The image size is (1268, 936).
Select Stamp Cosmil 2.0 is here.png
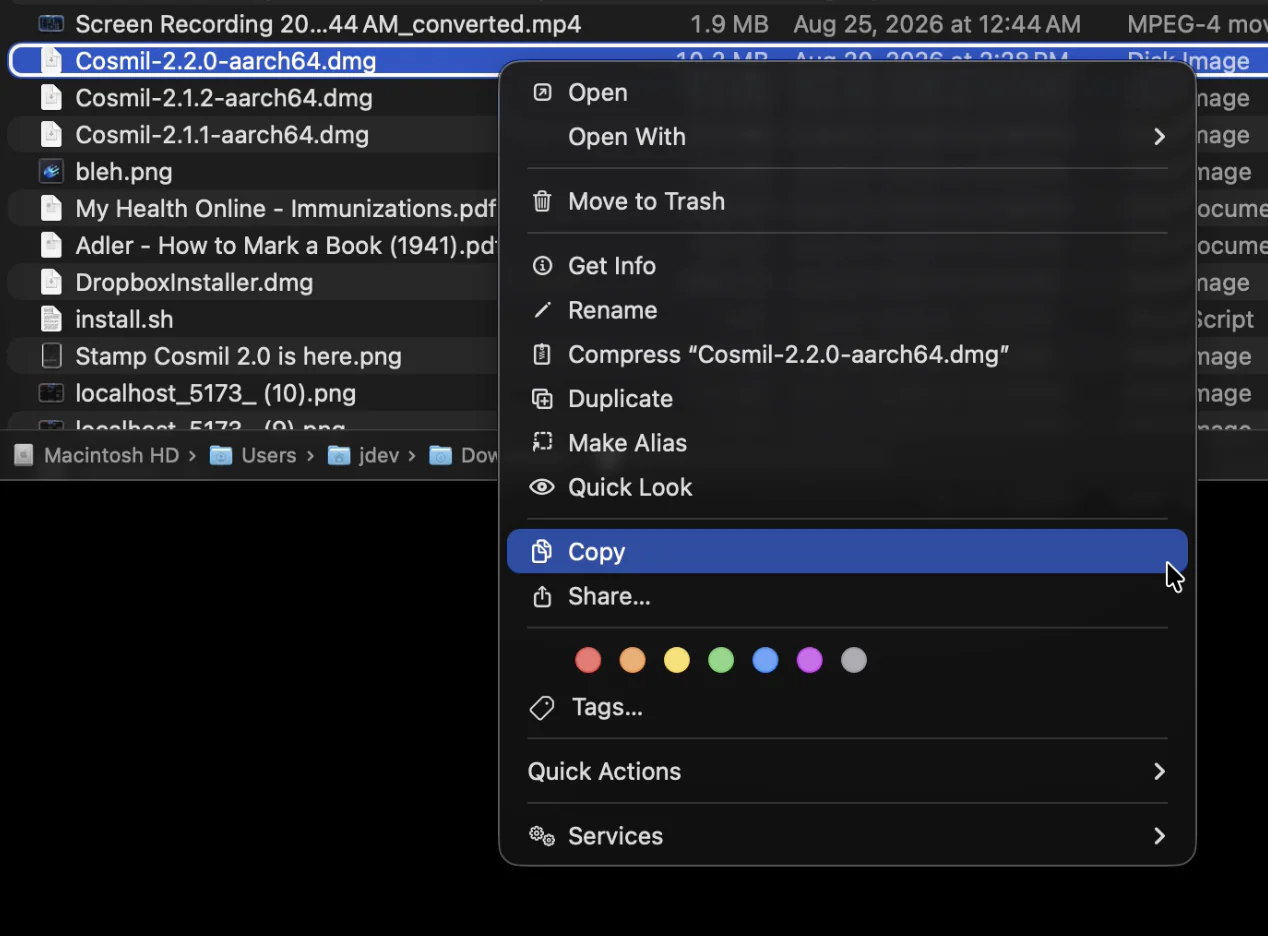click(238, 356)
